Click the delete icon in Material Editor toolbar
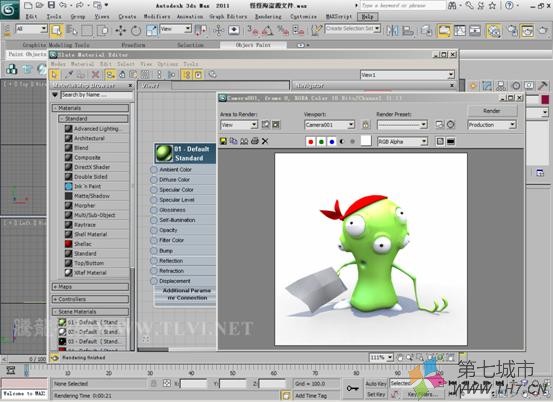553x402 pixels. pos(95,74)
